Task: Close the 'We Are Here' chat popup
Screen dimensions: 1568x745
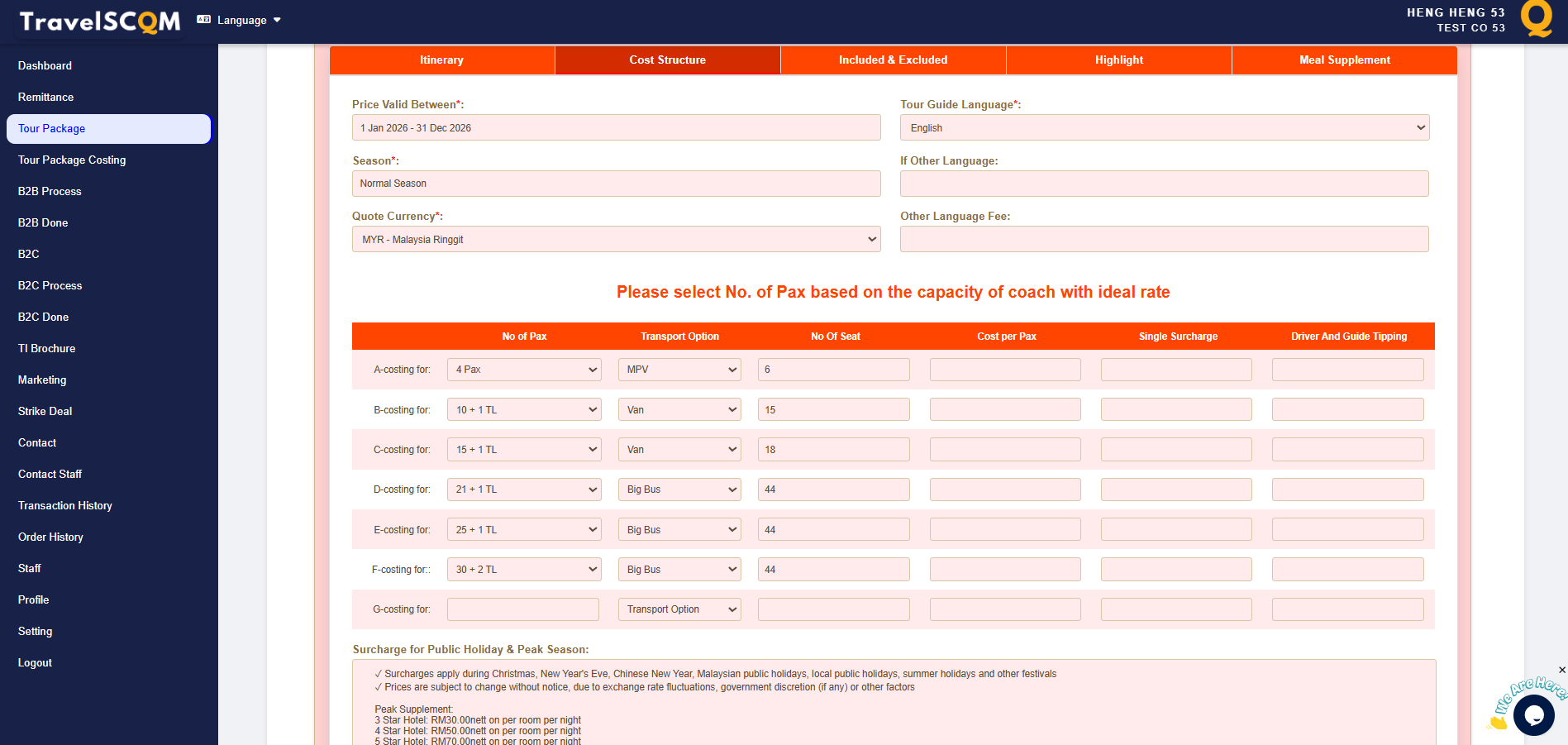Action: [x=1561, y=670]
